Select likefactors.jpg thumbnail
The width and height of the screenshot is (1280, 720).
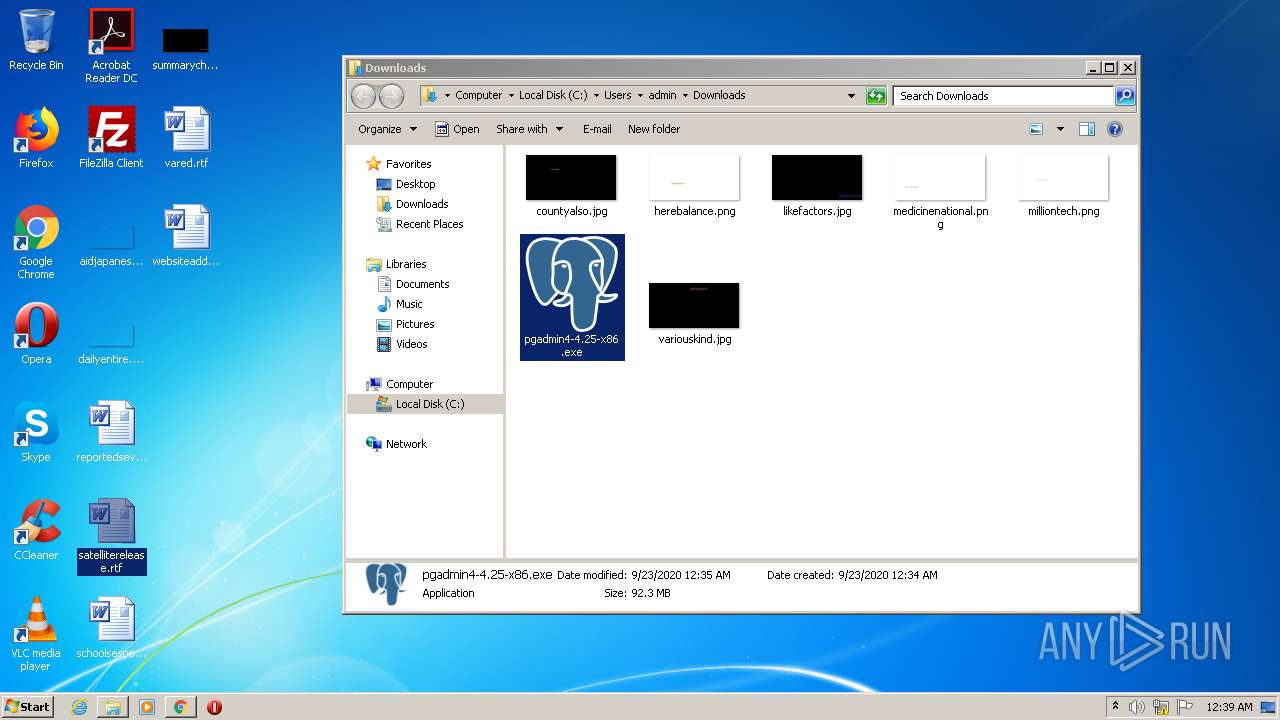(x=817, y=186)
